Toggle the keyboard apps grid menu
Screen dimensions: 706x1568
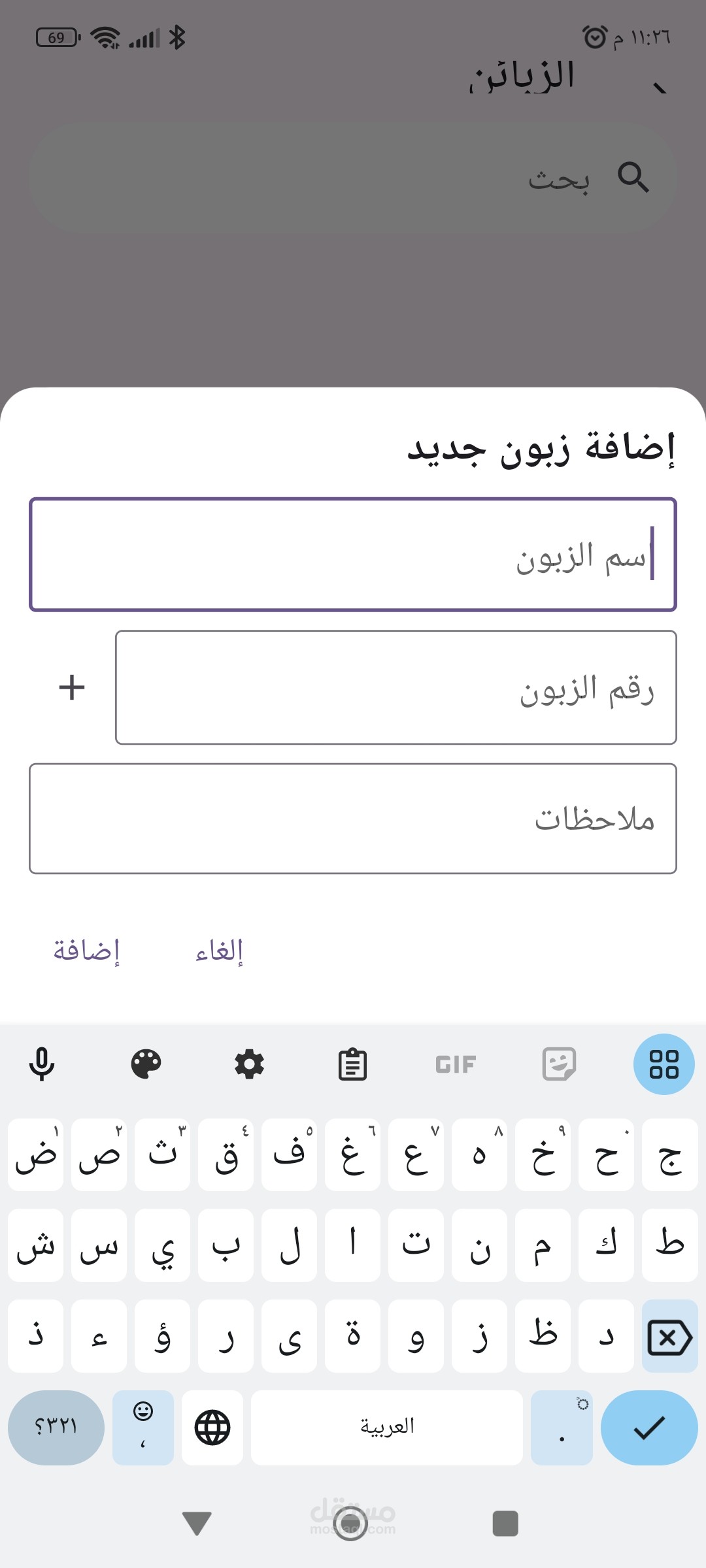[x=664, y=1064]
